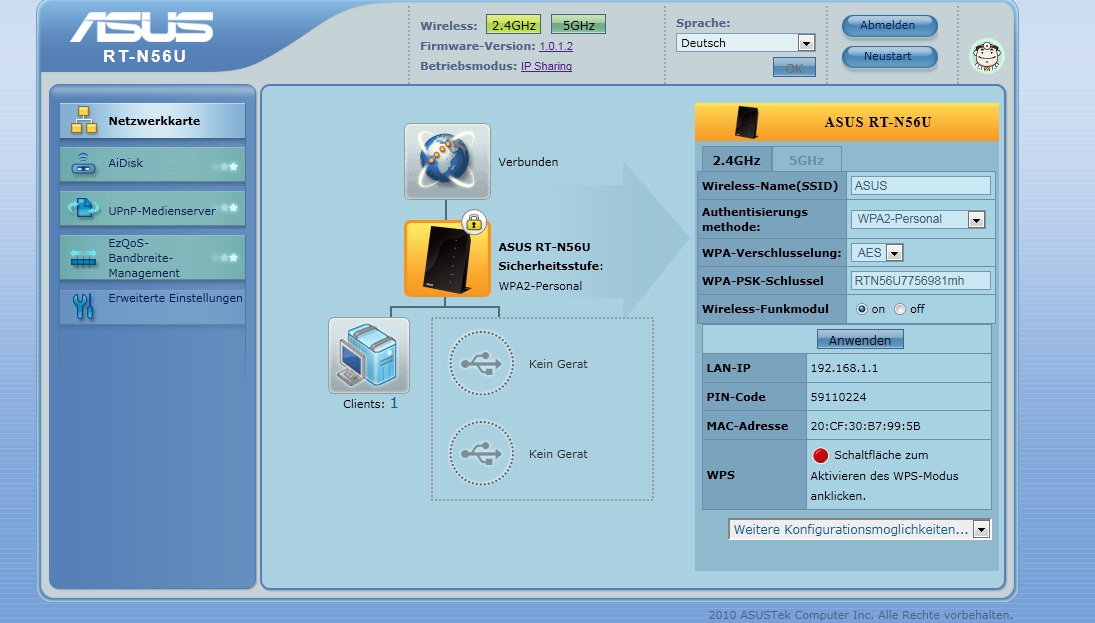Open AiDisk menu item
This screenshot has width=1095, height=623.
click(152, 164)
